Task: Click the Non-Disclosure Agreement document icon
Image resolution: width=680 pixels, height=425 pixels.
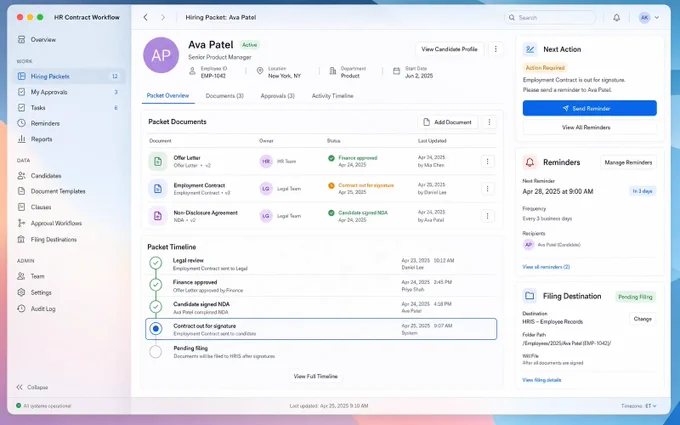Action: [158, 216]
